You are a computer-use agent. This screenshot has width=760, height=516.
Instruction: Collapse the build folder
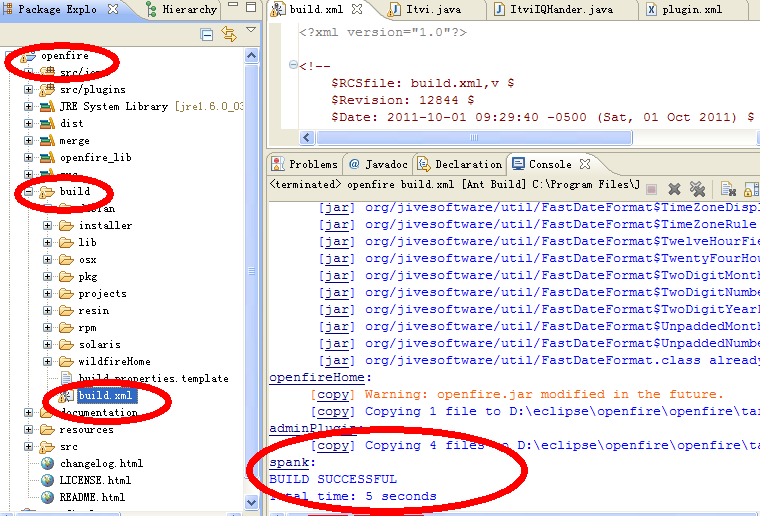(28, 192)
